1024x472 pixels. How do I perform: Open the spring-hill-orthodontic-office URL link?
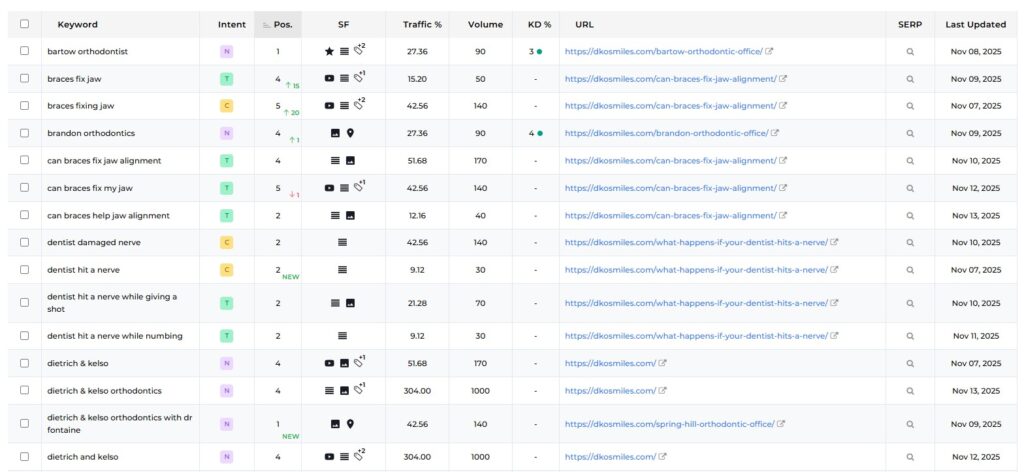tap(669, 424)
